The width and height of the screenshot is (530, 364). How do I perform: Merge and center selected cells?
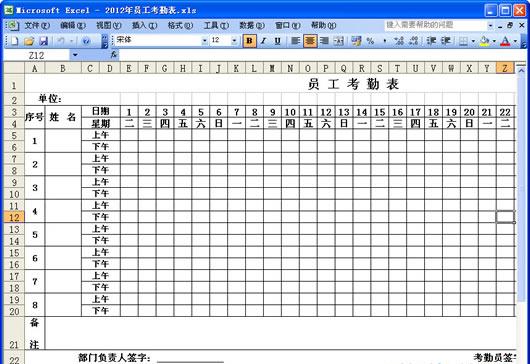click(339, 41)
